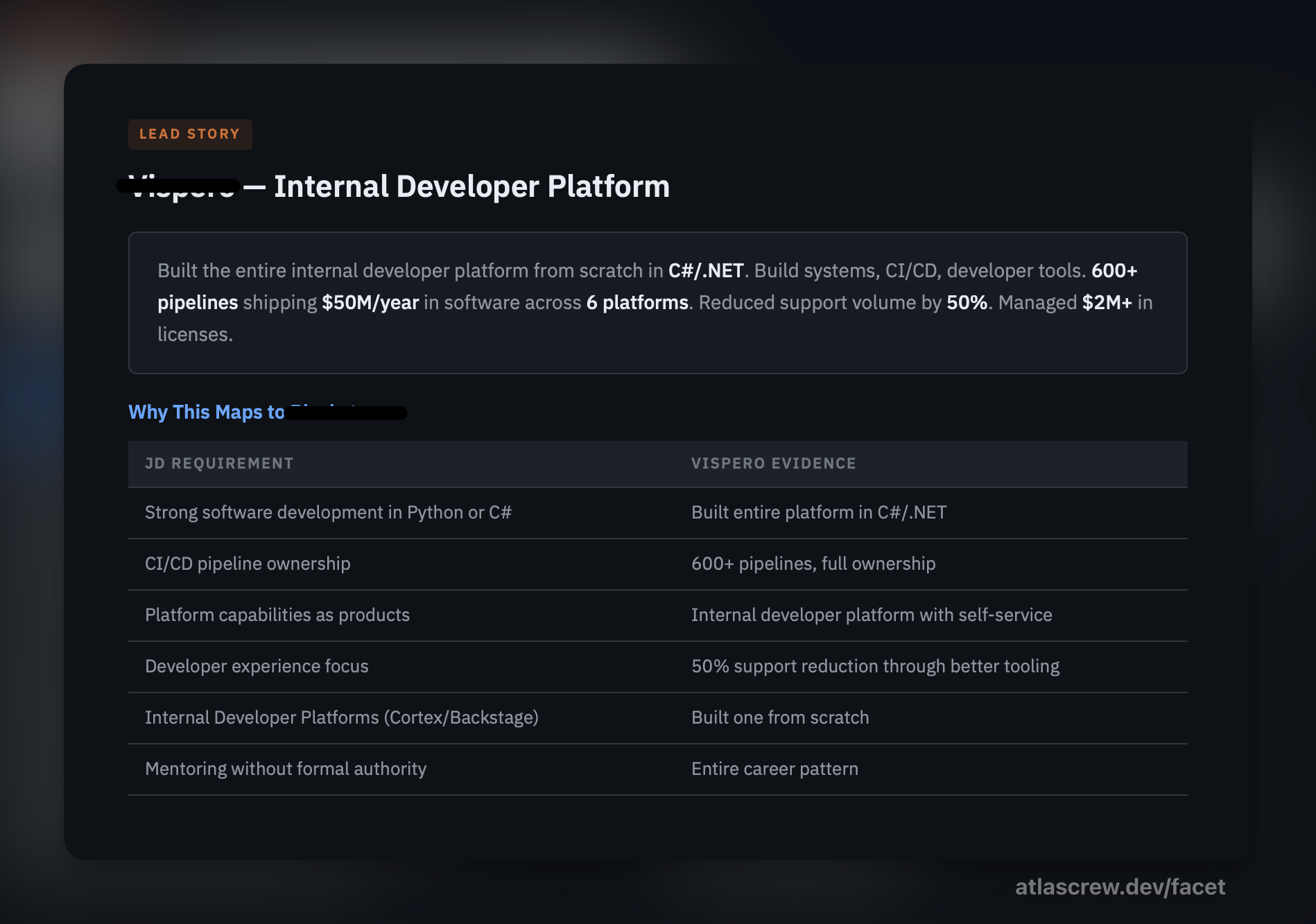Click the VISPERO EVIDENCE column header
Screen dimensions: 1316x924
tap(773, 463)
